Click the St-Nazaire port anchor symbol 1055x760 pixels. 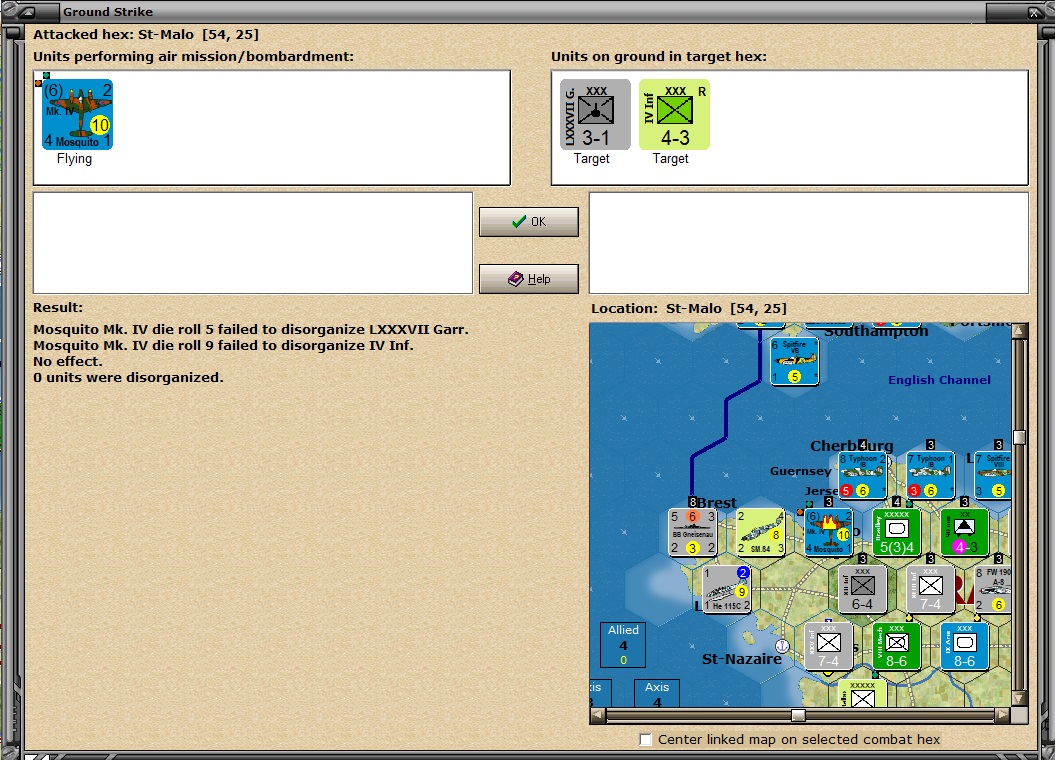[x=782, y=646]
